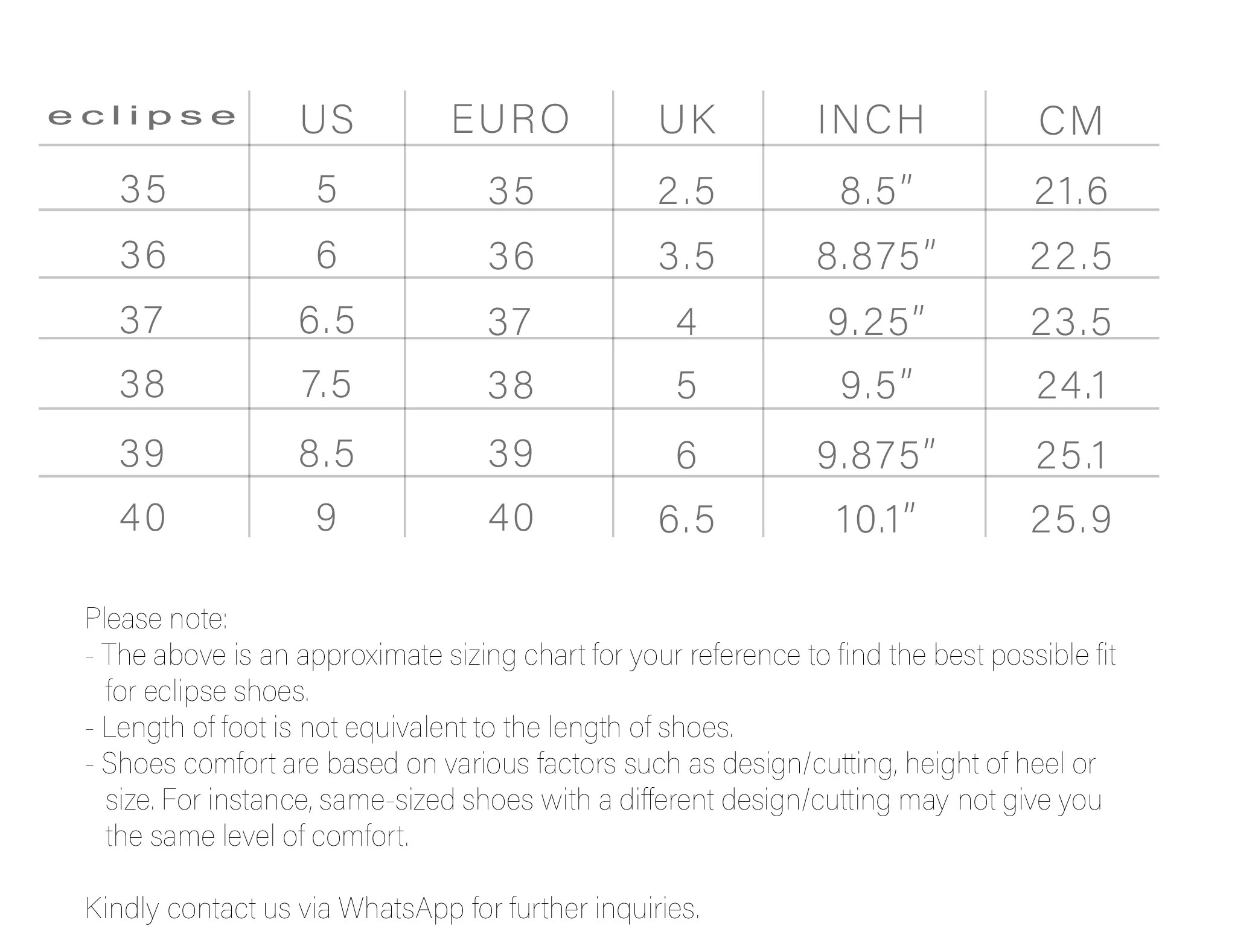
Task: Click the EURO column header
Action: [x=511, y=119]
